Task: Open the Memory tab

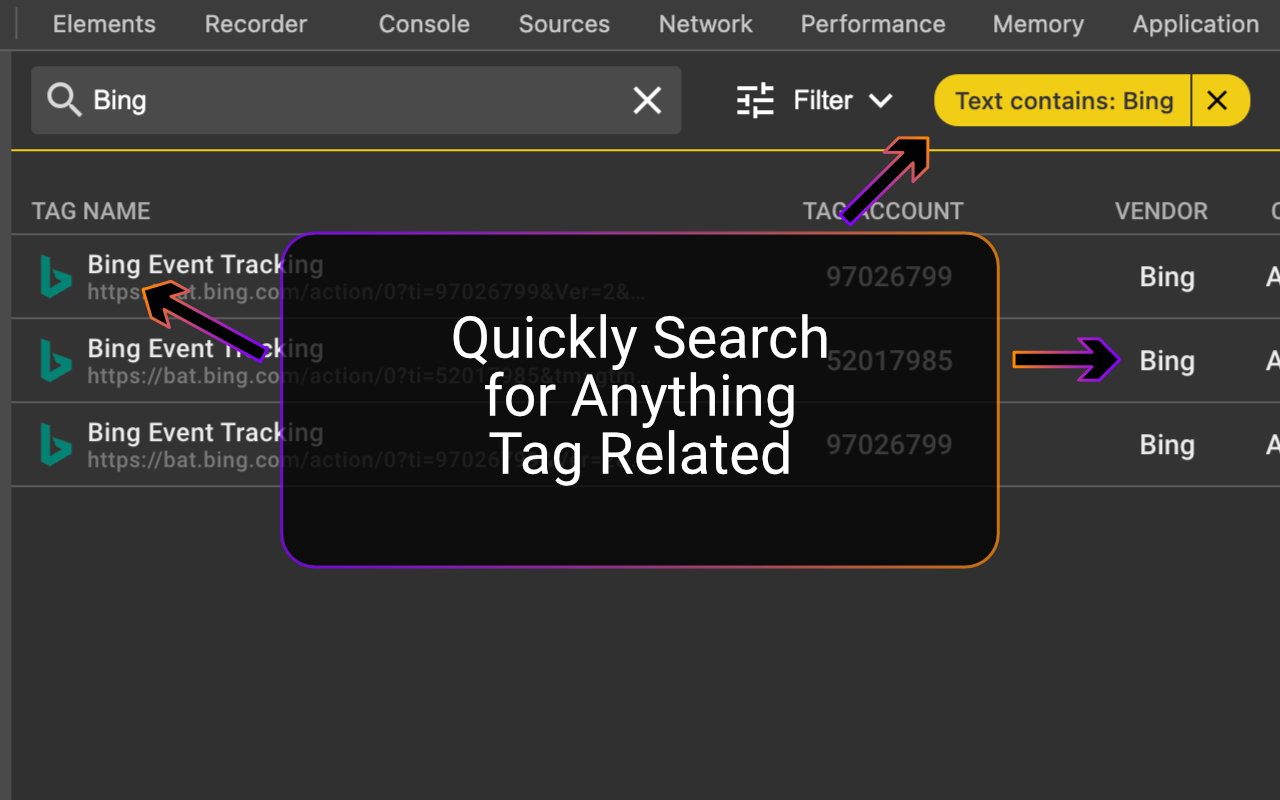Action: 1038,24
